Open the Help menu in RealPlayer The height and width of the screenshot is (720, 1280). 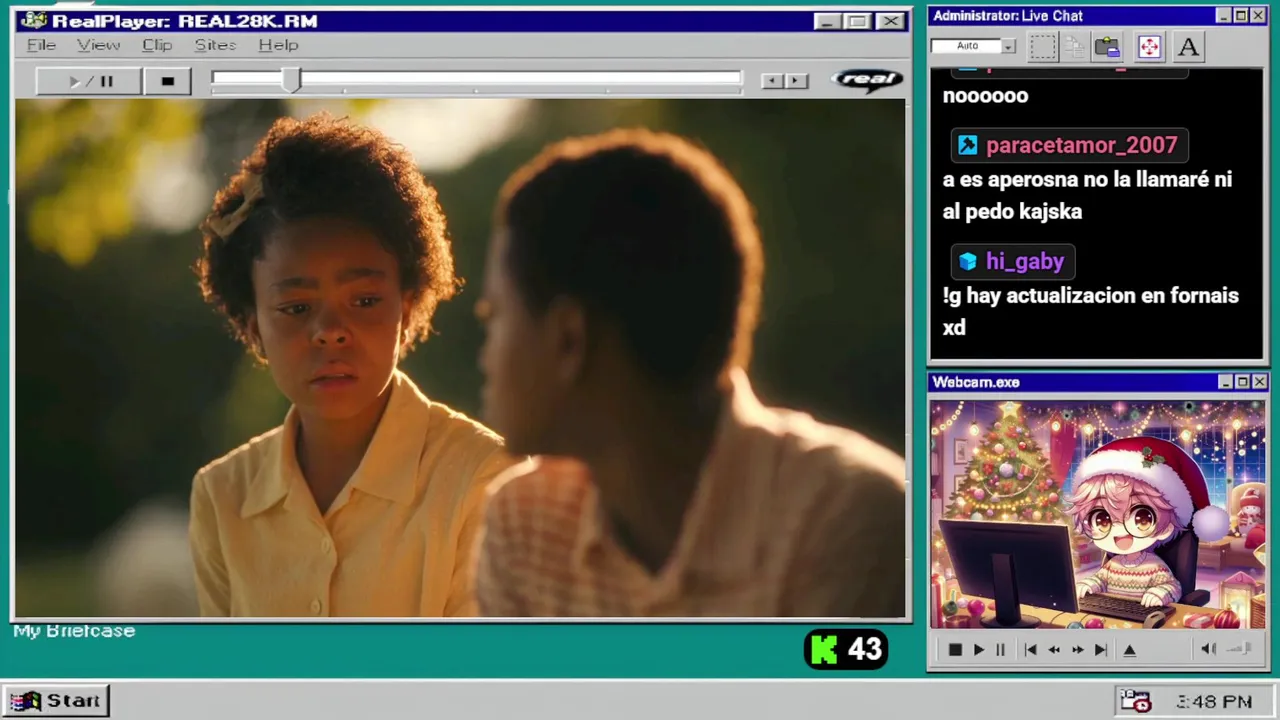278,45
